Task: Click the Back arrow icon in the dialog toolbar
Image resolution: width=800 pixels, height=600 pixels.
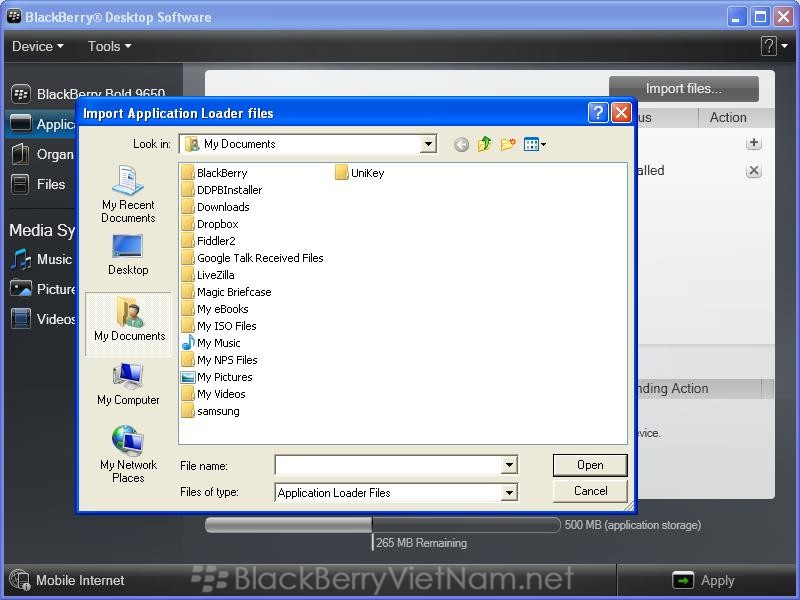Action: tap(461, 145)
